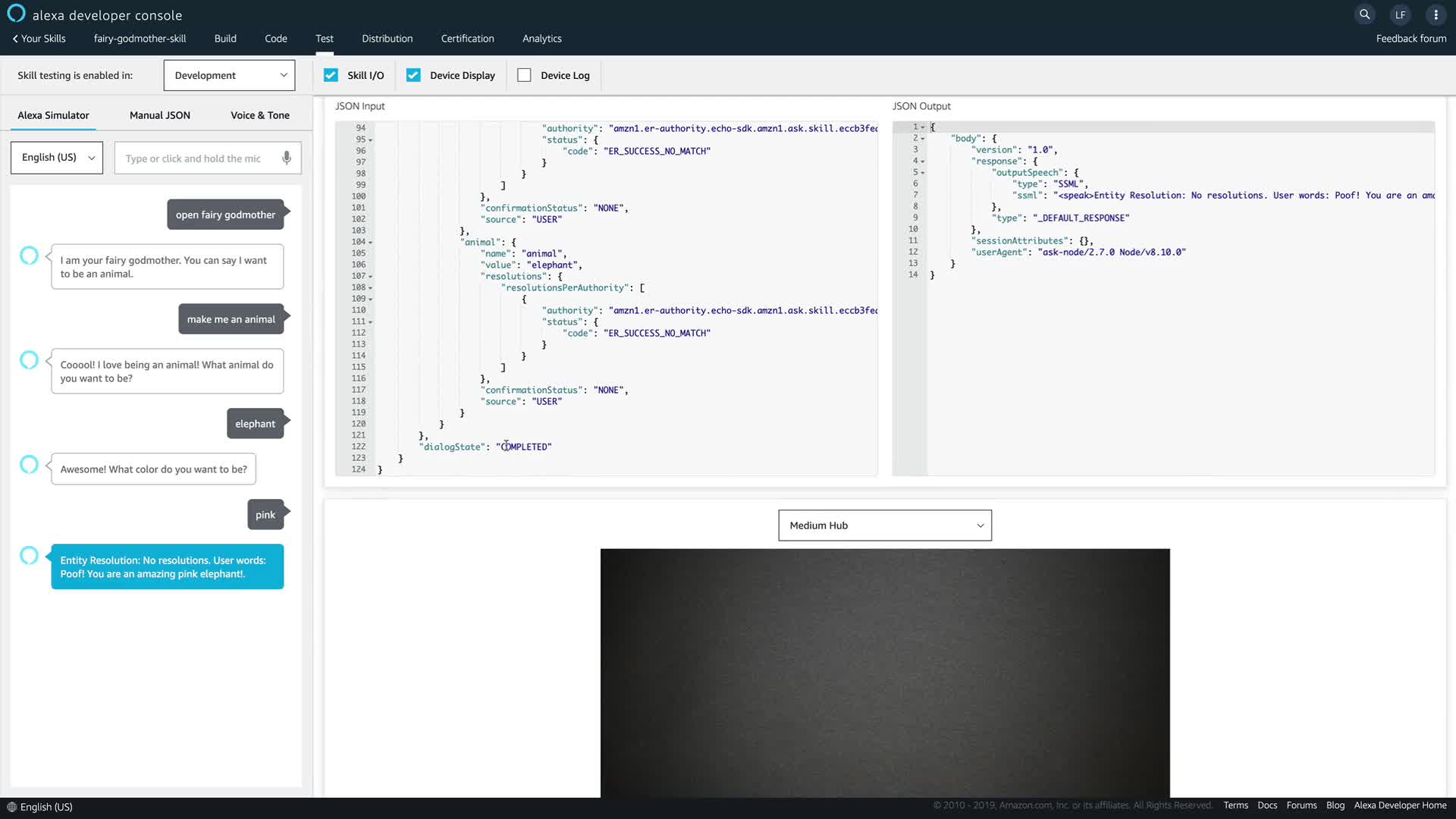Uncheck the Skill I/O checkbox
Viewport: 1456px width, 819px height.
pos(331,75)
